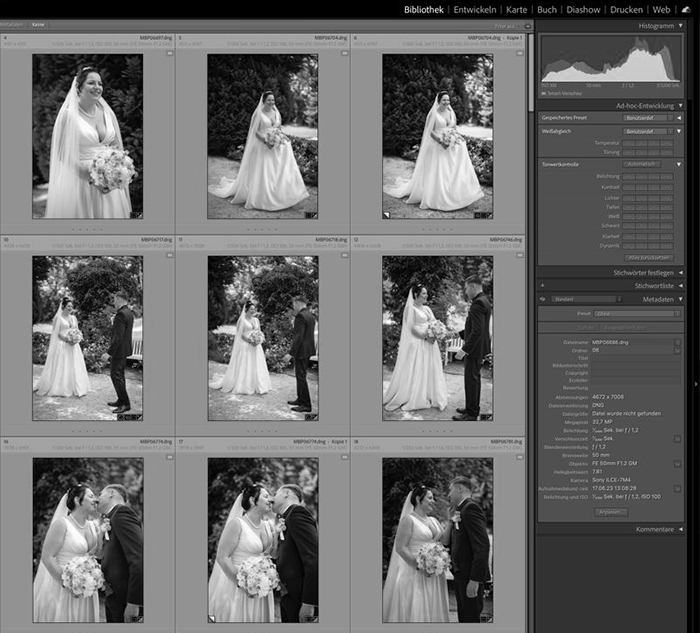This screenshot has width=700, height=633.
Task: Collapse the Histogramm panel
Action: pos(680,25)
